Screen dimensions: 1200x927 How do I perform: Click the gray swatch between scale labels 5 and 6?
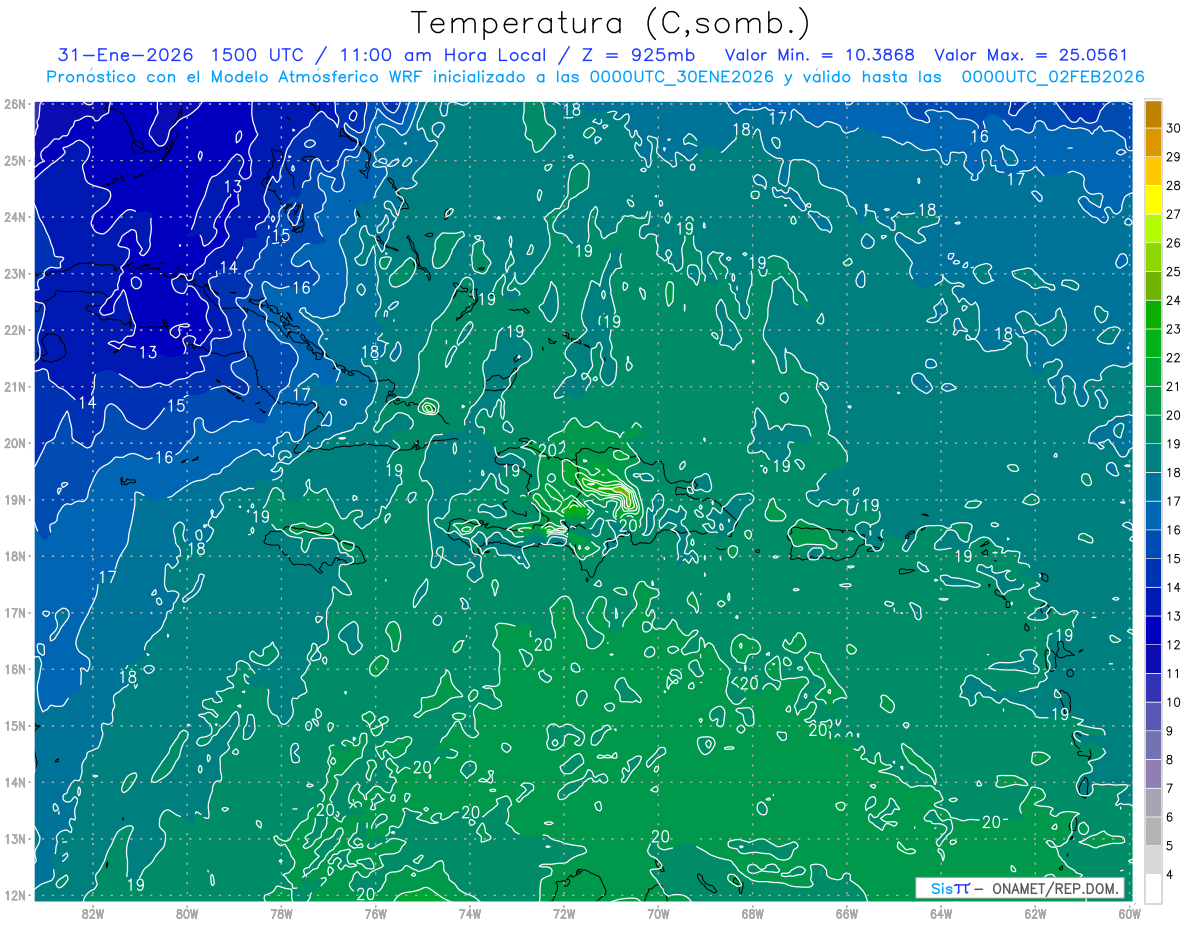1154,831
